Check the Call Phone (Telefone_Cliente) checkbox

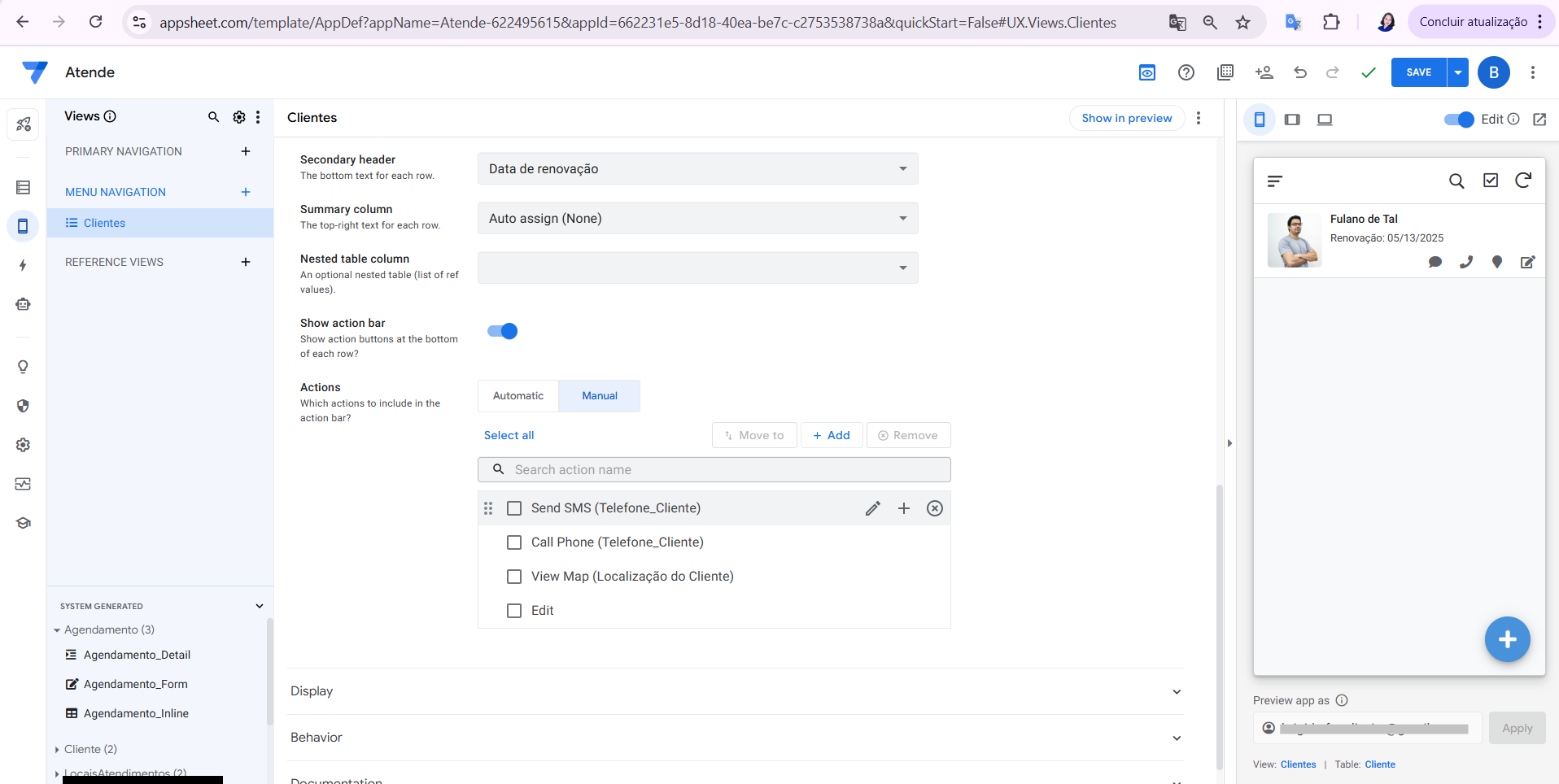514,542
